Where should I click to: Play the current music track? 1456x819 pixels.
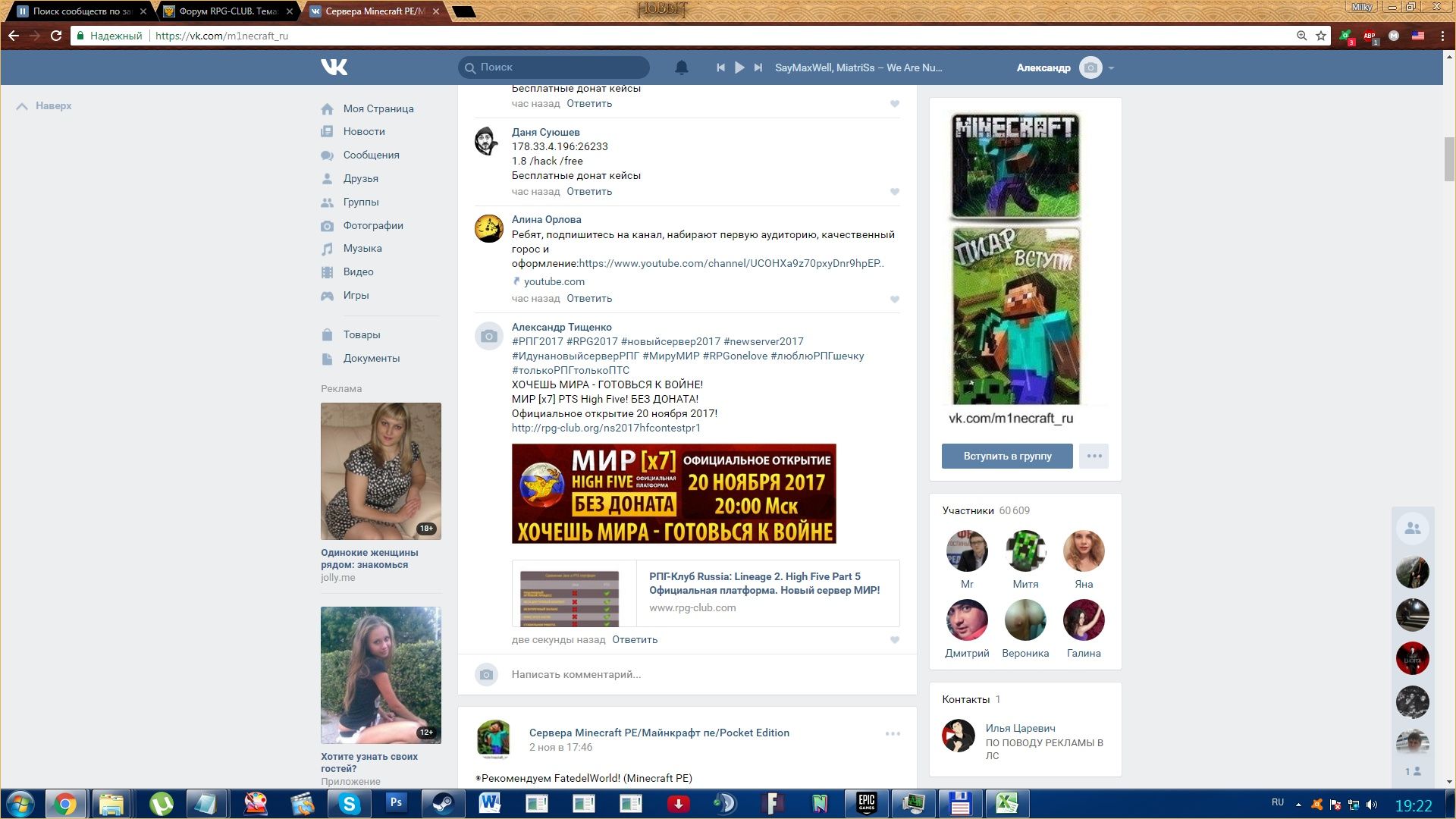pyautogui.click(x=739, y=67)
